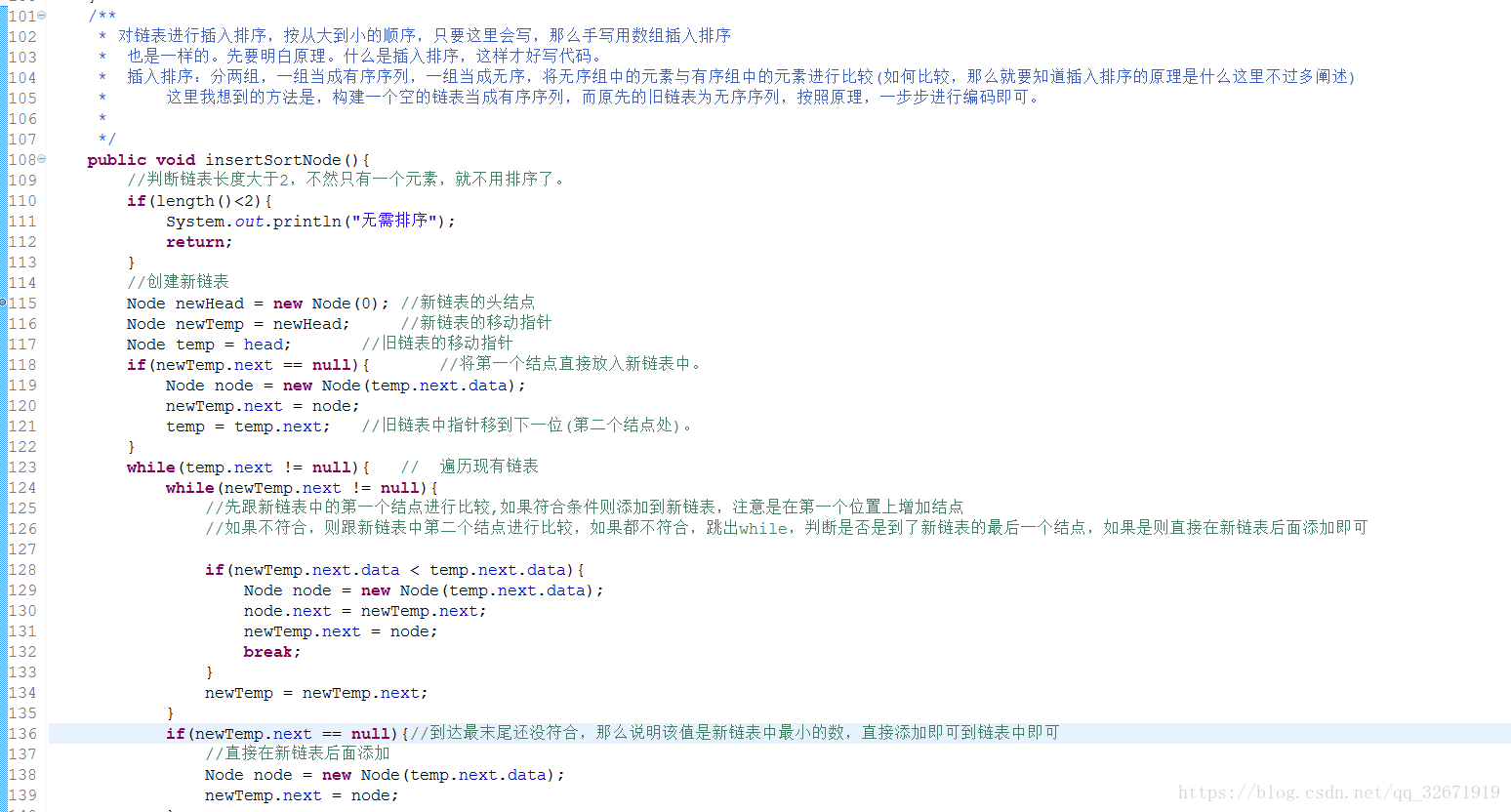Image resolution: width=1511 pixels, height=812 pixels.
Task: Click line number 115 in the gutter
Action: (x=22, y=304)
